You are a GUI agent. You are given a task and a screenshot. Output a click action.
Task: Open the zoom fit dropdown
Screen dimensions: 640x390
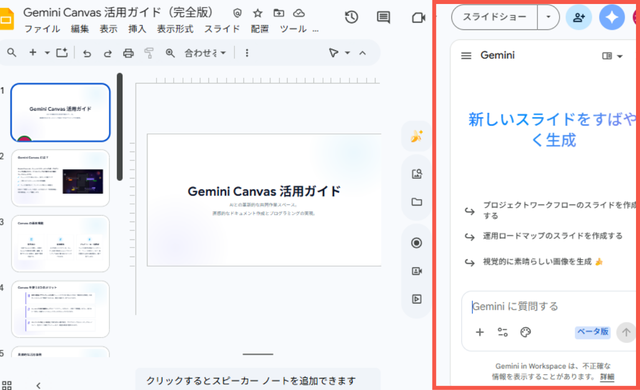click(x=205, y=53)
